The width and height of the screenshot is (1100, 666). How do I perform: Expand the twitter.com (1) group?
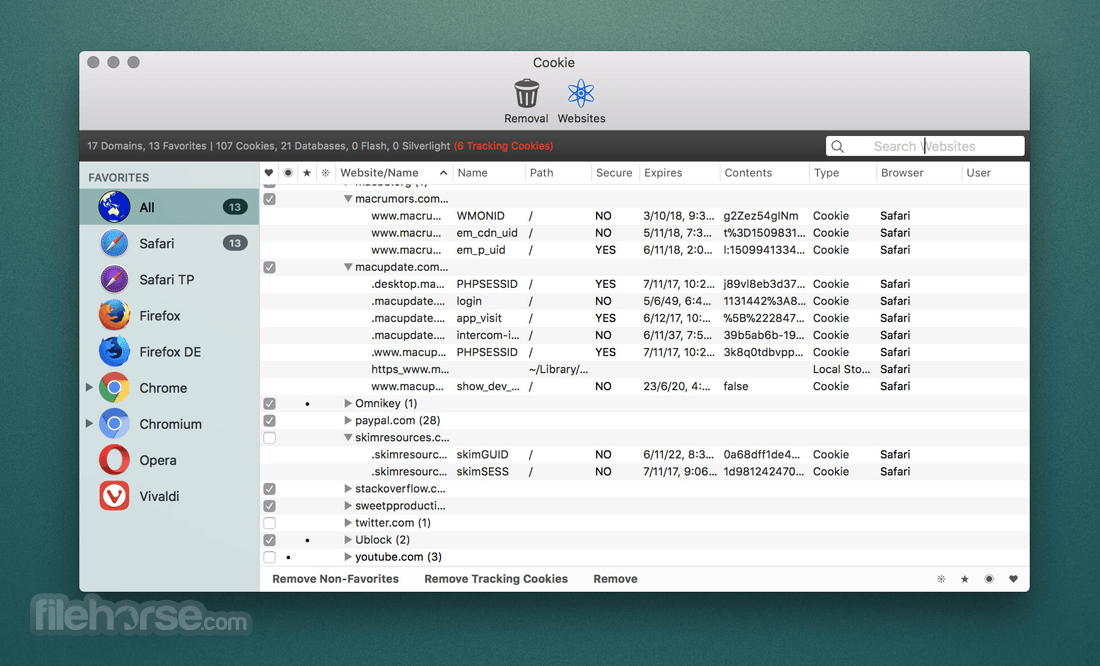(x=347, y=522)
